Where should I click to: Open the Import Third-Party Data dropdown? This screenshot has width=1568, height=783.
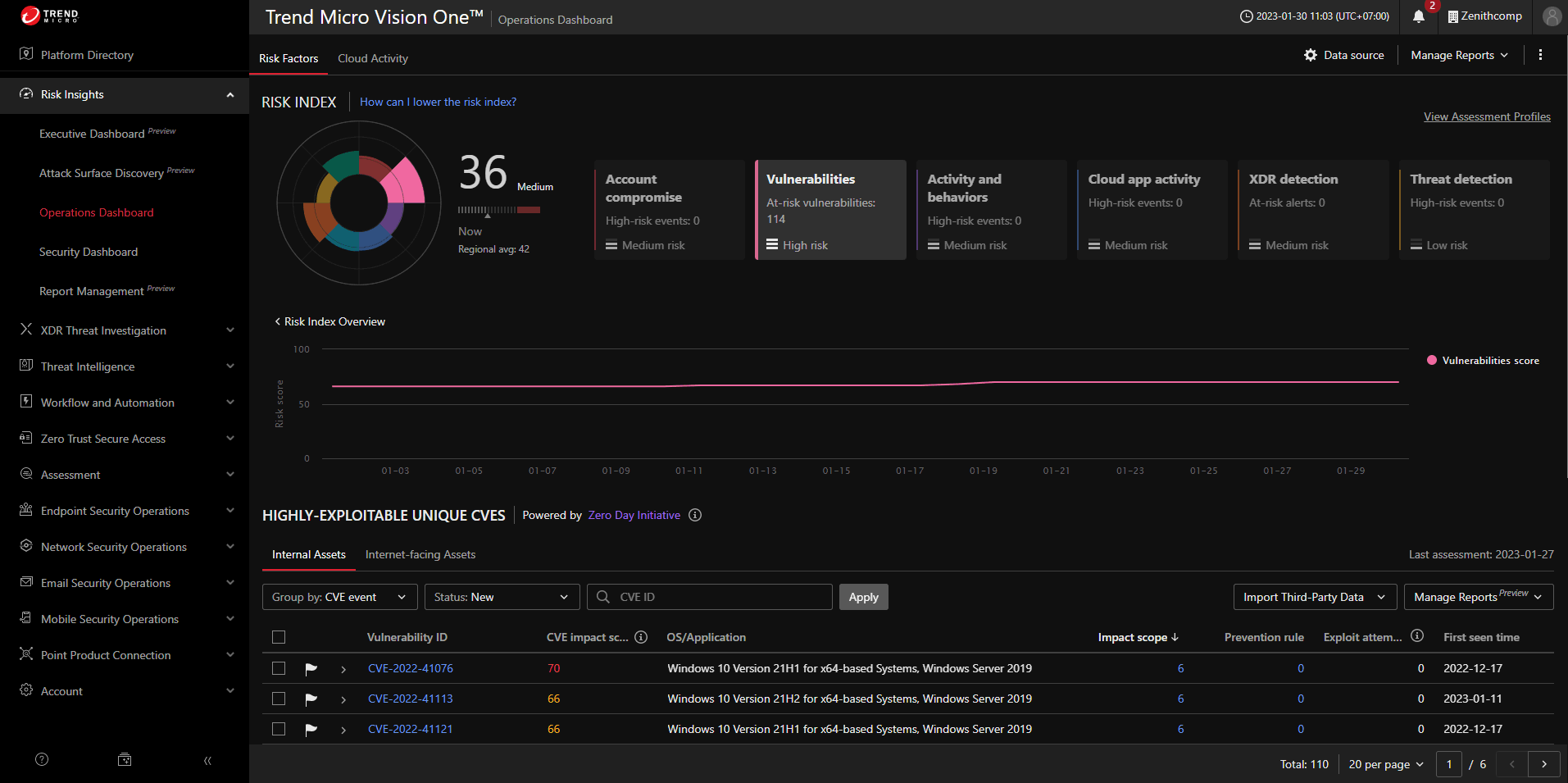pyautogui.click(x=1316, y=597)
